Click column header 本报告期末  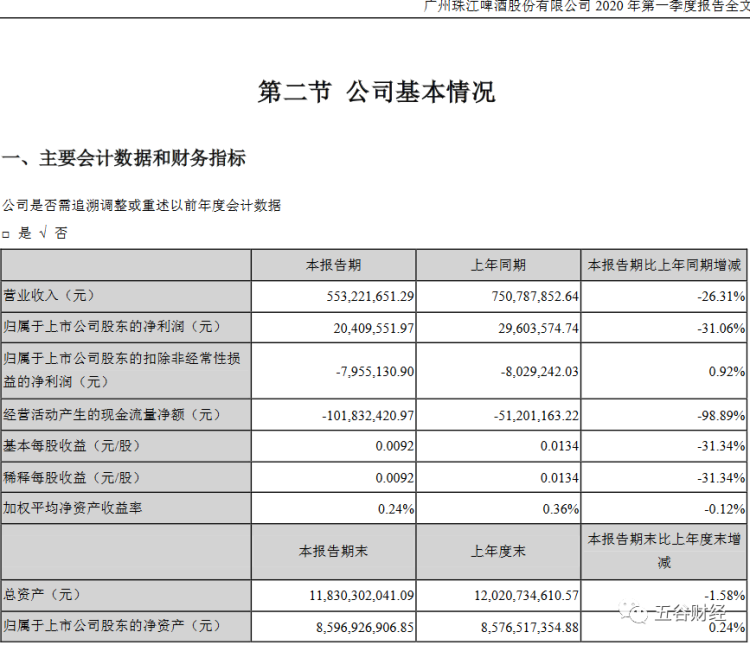(333, 552)
